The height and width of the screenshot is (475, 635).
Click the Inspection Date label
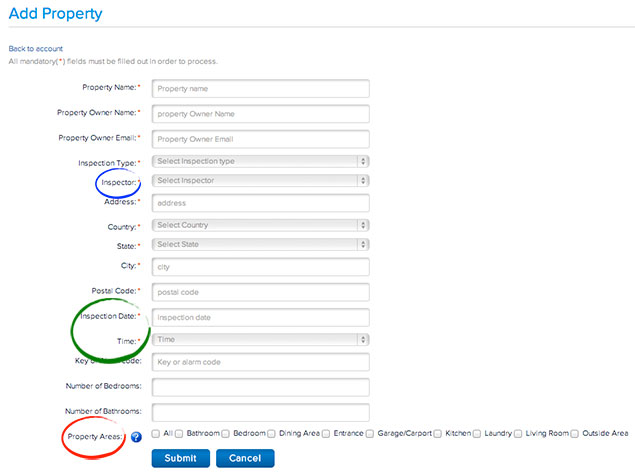pyautogui.click(x=108, y=316)
